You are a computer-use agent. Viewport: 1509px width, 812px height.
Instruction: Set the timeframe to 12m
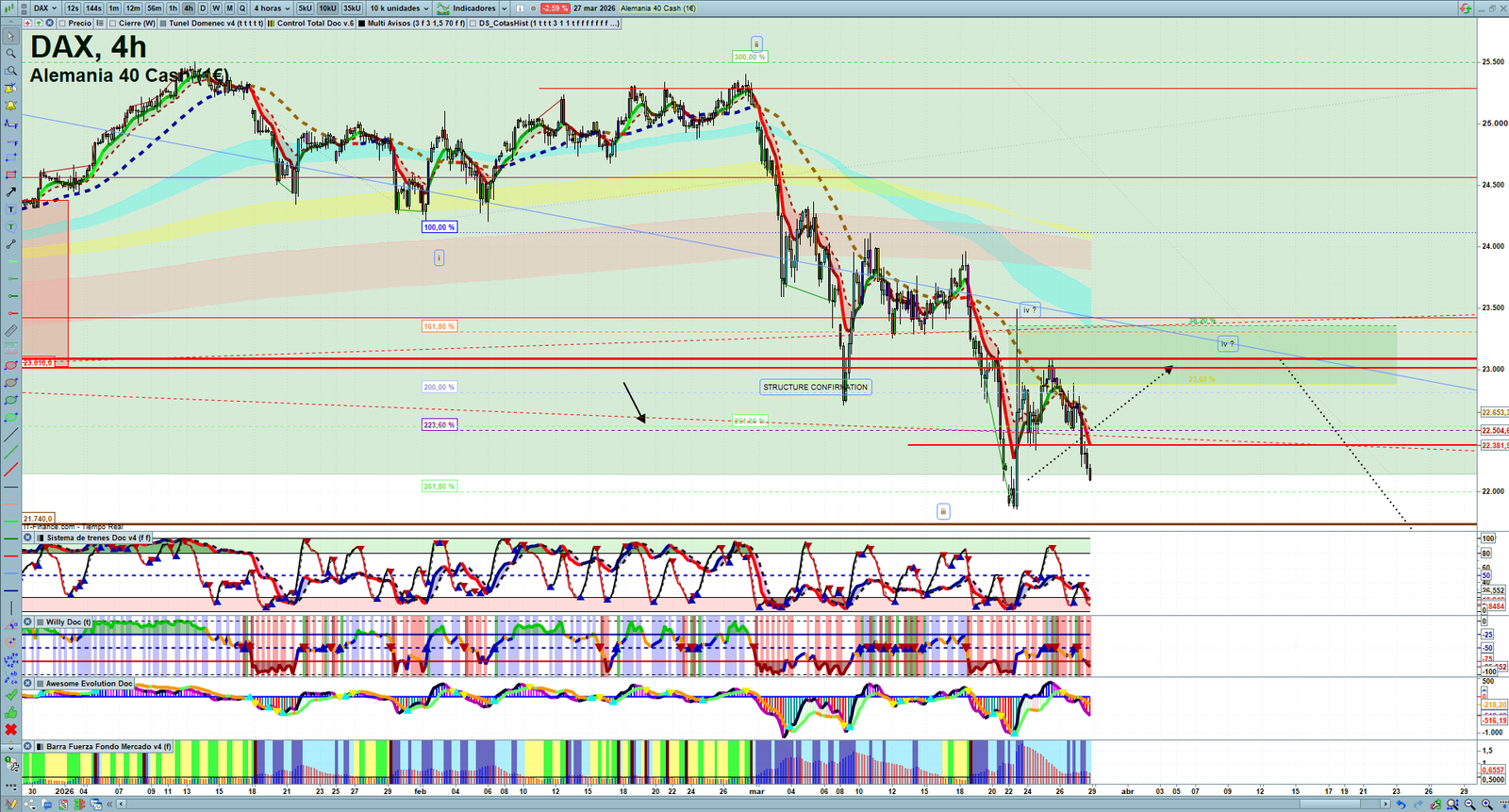[133, 8]
